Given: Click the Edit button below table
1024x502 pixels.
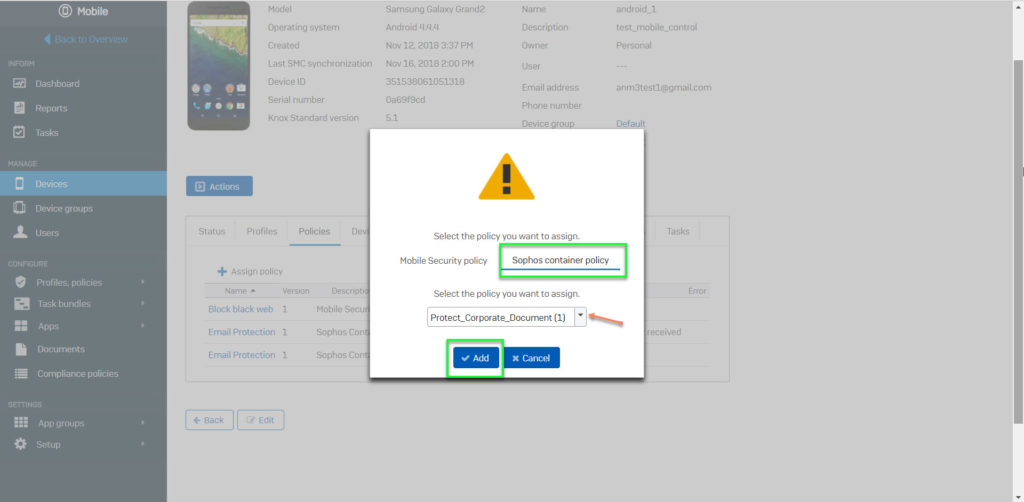Looking at the screenshot, I should tap(261, 420).
